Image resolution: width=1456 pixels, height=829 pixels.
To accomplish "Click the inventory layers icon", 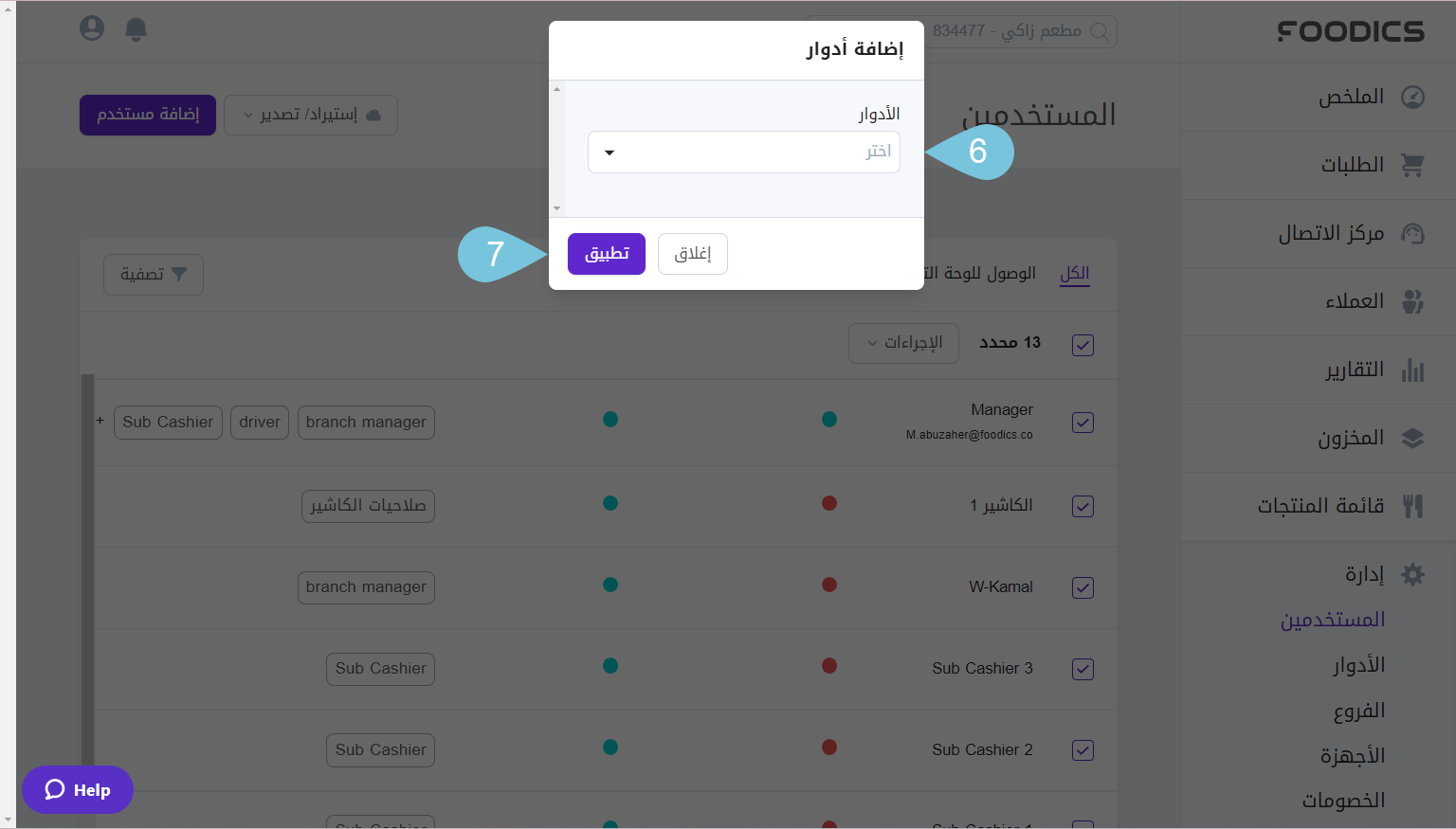I will point(1412,438).
